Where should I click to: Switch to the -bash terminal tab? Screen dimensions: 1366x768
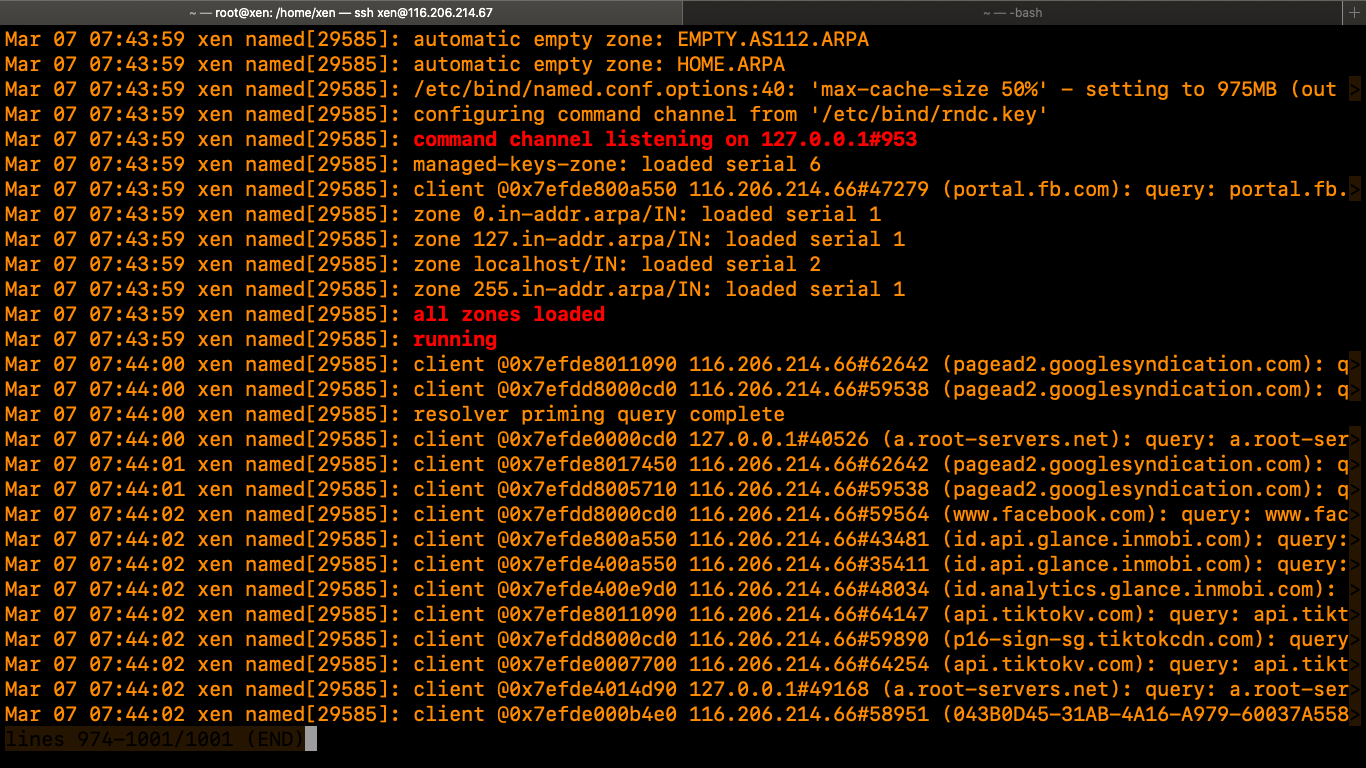[1014, 12]
